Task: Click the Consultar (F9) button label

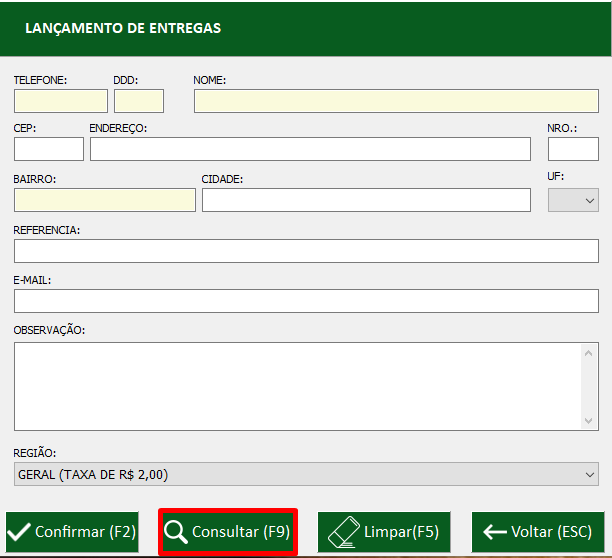Action: coord(241,532)
